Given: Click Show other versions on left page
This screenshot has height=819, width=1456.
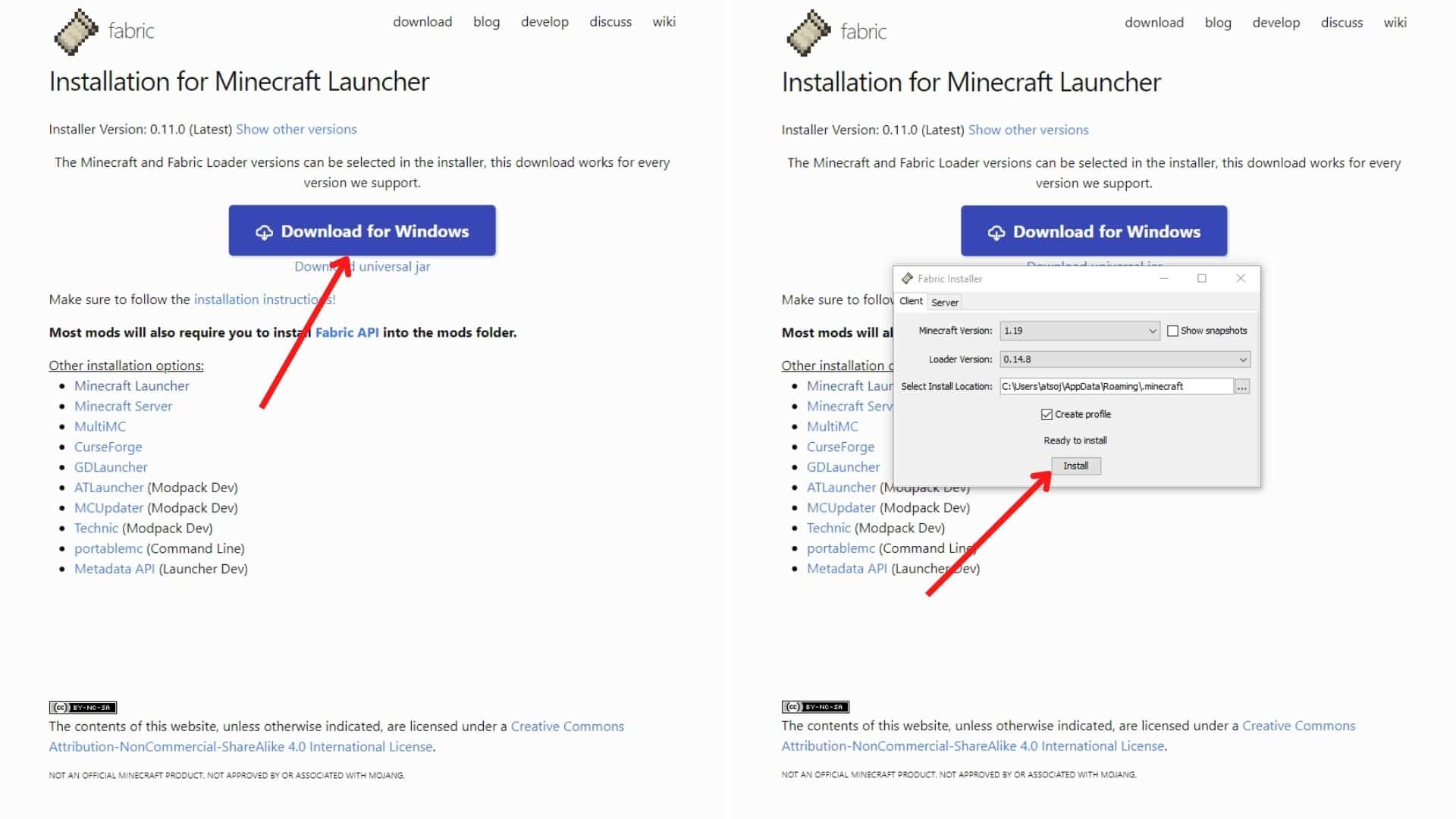Looking at the screenshot, I should pos(296,129).
